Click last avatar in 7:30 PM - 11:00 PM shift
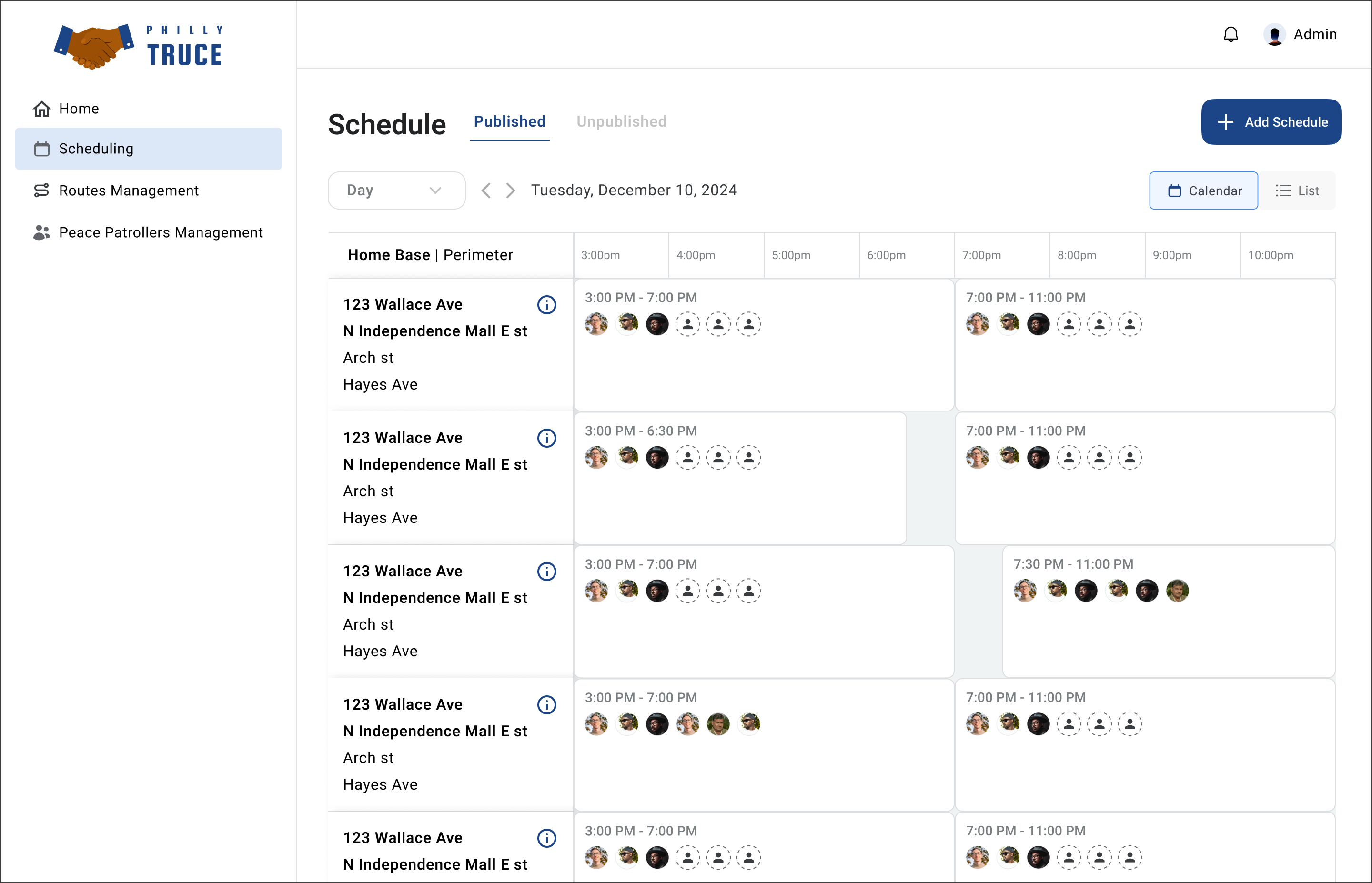Image resolution: width=1372 pixels, height=883 pixels. coord(1177,591)
